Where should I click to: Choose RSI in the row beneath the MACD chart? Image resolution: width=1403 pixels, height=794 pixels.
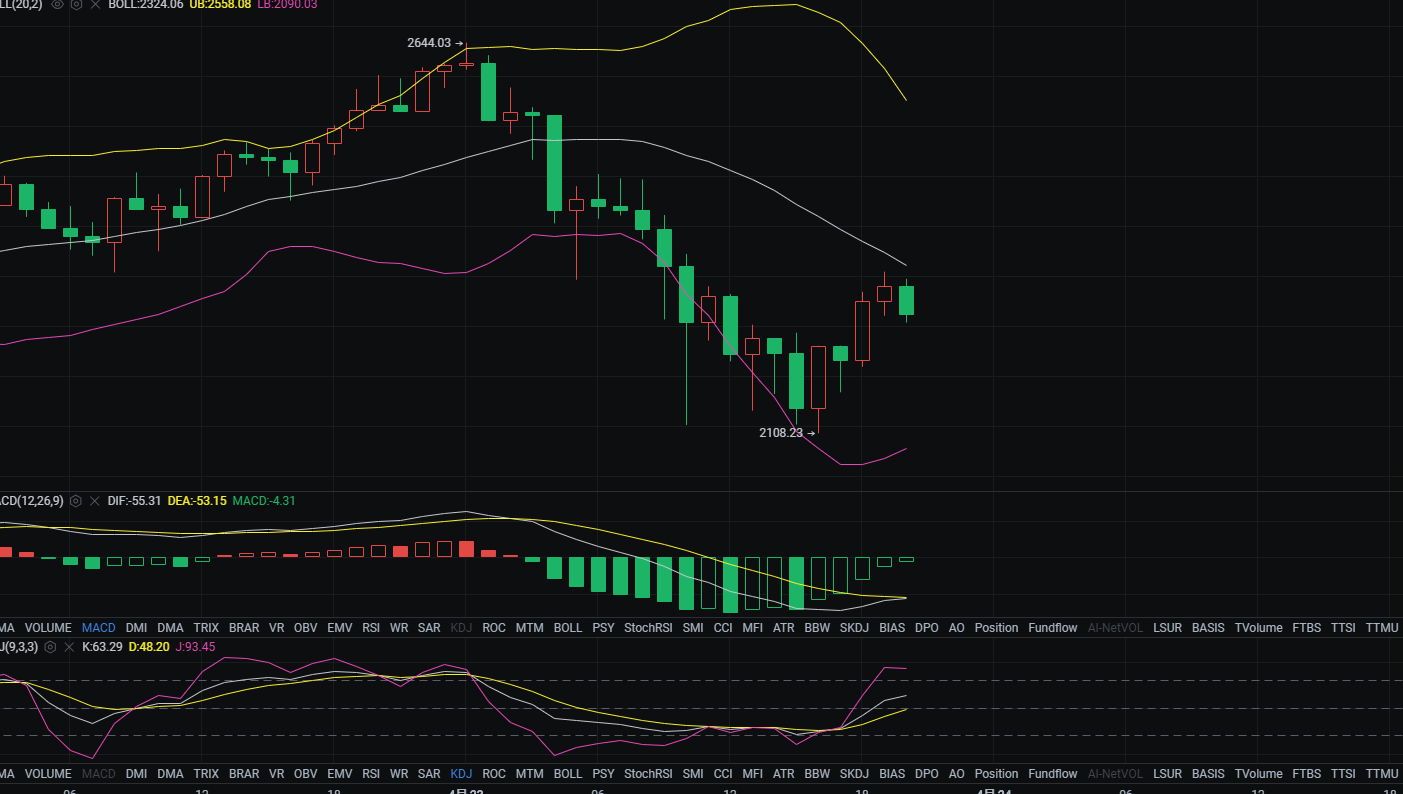[x=371, y=628]
